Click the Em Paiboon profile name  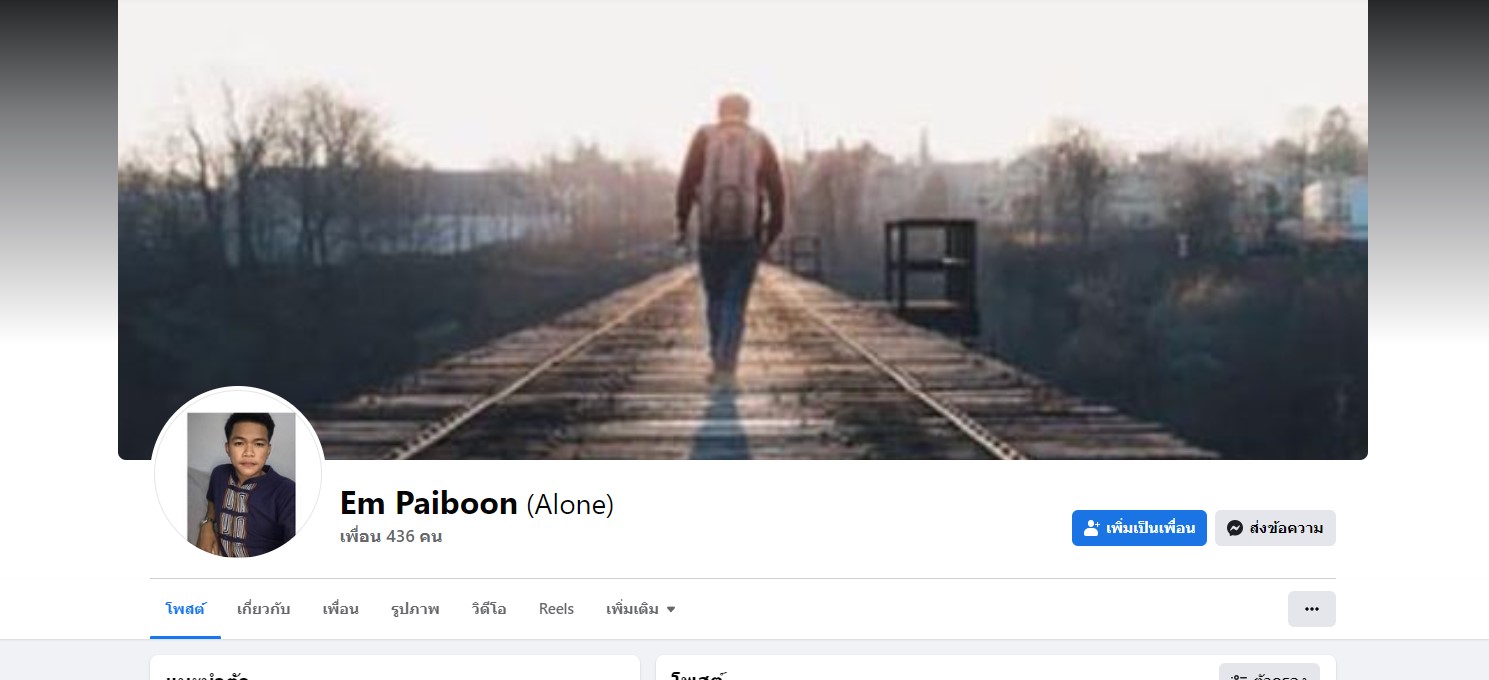[429, 503]
